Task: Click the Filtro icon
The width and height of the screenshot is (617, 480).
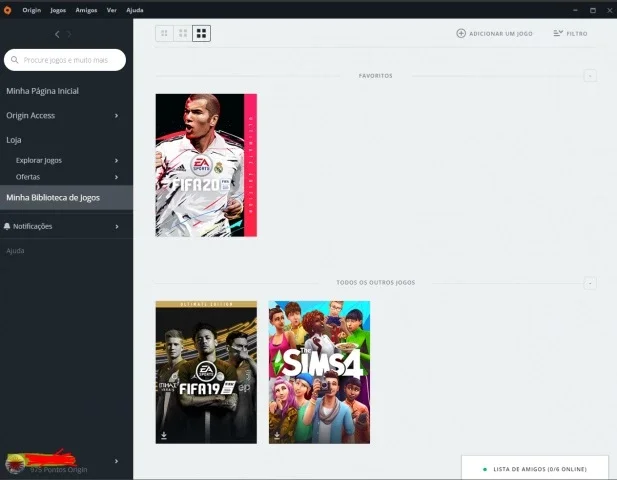Action: [x=558, y=33]
